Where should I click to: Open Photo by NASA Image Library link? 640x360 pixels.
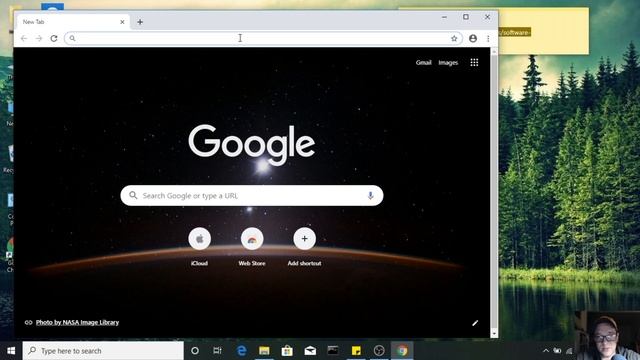77,322
